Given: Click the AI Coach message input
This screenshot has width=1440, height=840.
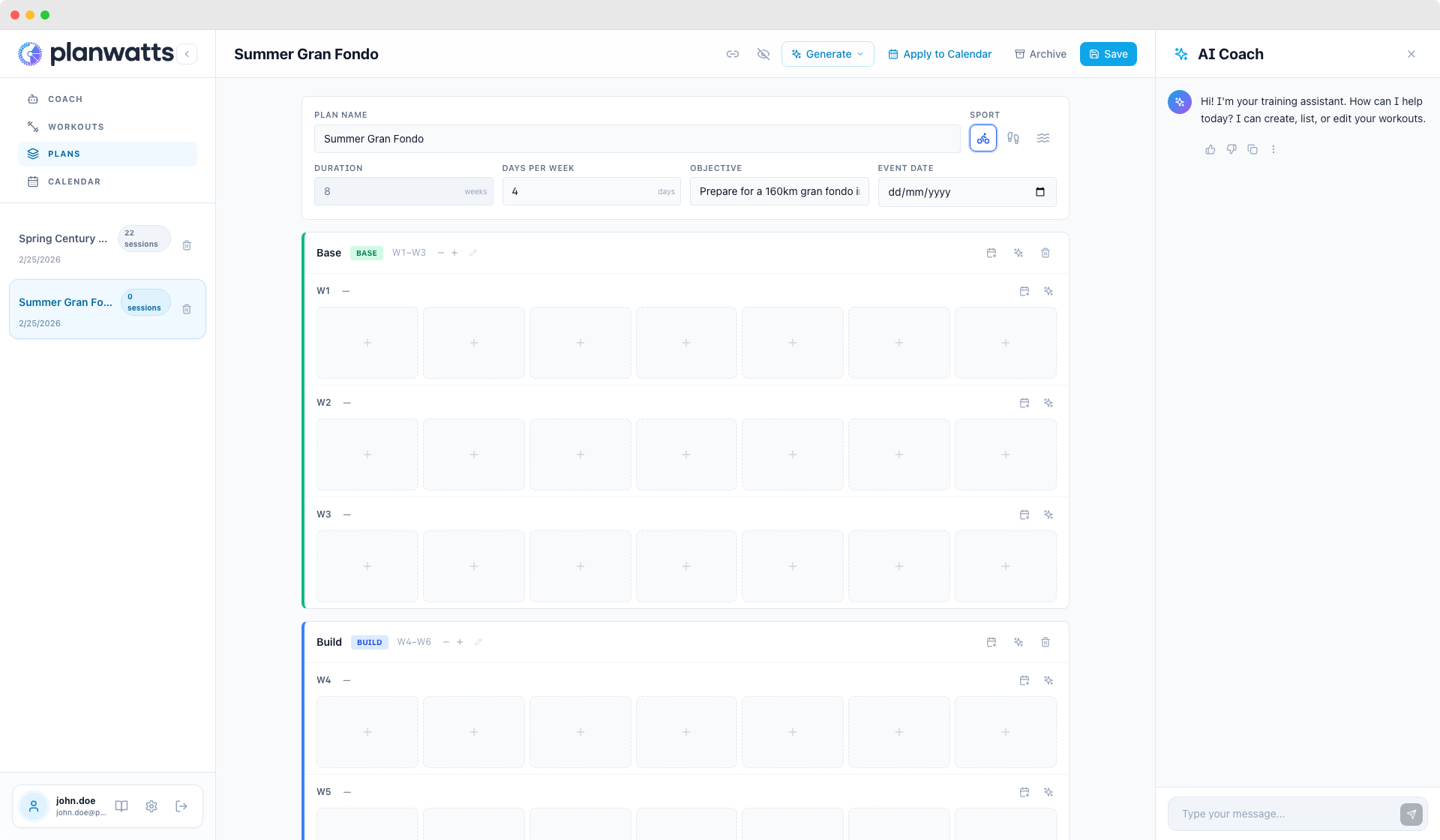Looking at the screenshot, I should pyautogui.click(x=1284, y=814).
